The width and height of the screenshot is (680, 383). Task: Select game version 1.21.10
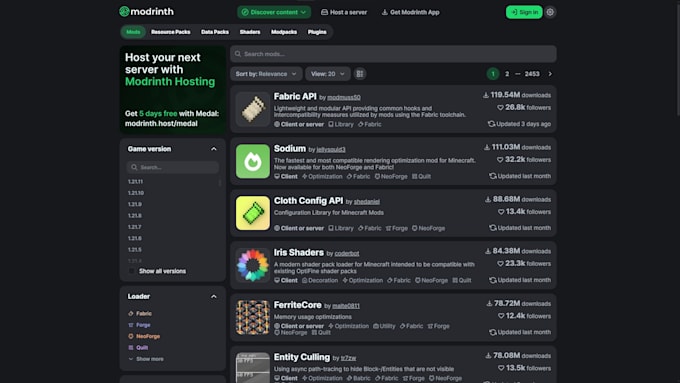pos(136,193)
